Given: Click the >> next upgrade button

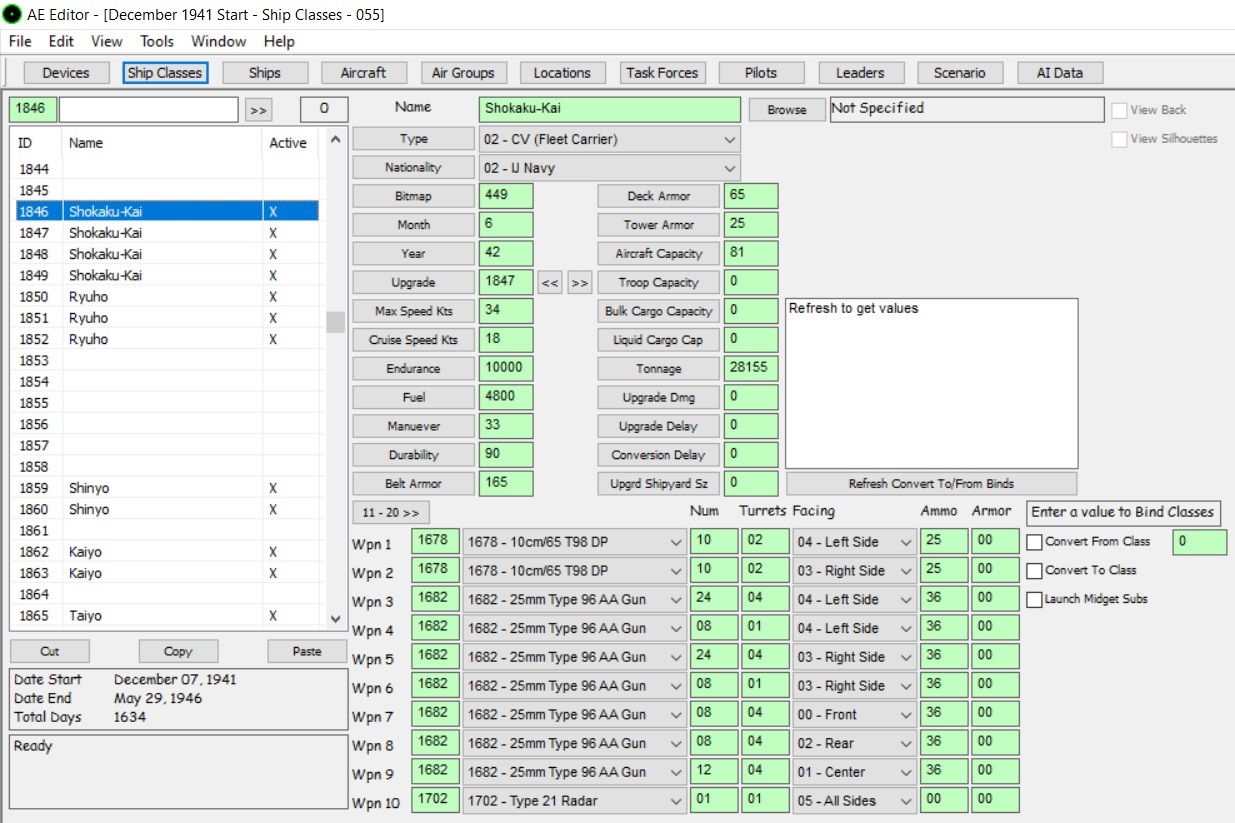Looking at the screenshot, I should [x=580, y=283].
